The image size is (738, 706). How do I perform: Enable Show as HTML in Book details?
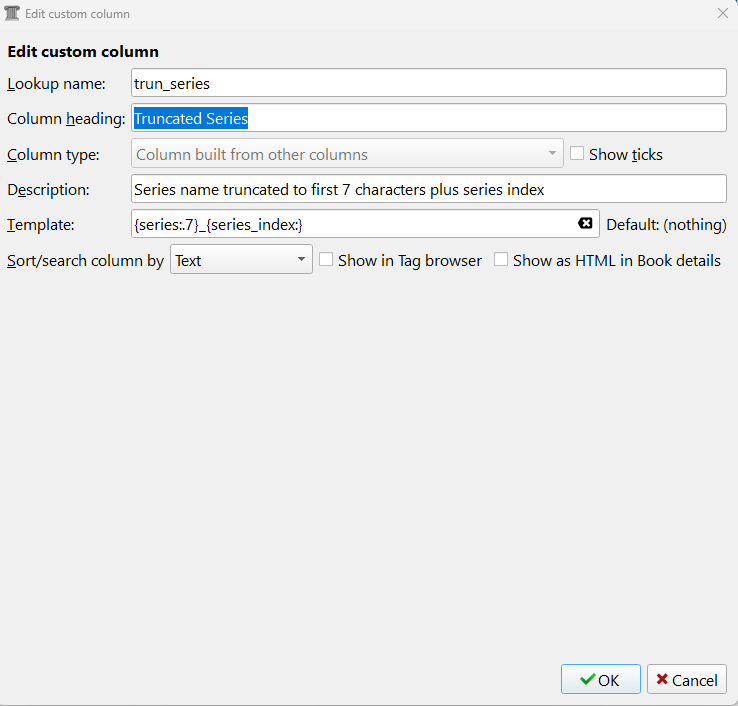coord(501,260)
